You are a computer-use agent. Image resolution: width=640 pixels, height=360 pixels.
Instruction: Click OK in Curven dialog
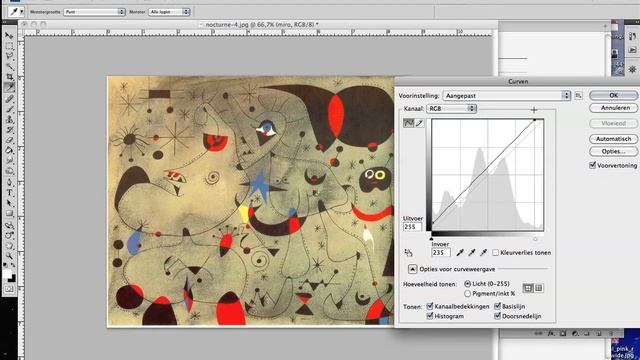(x=613, y=95)
